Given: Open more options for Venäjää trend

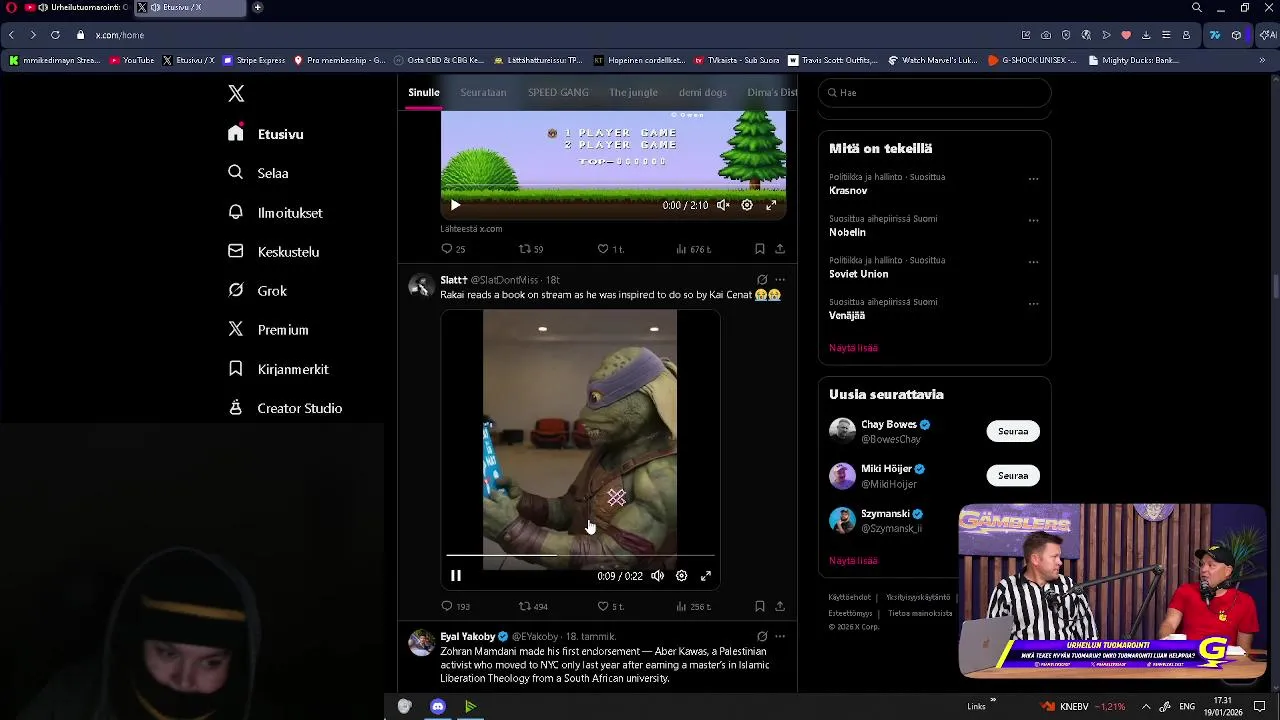Looking at the screenshot, I should point(1033,304).
